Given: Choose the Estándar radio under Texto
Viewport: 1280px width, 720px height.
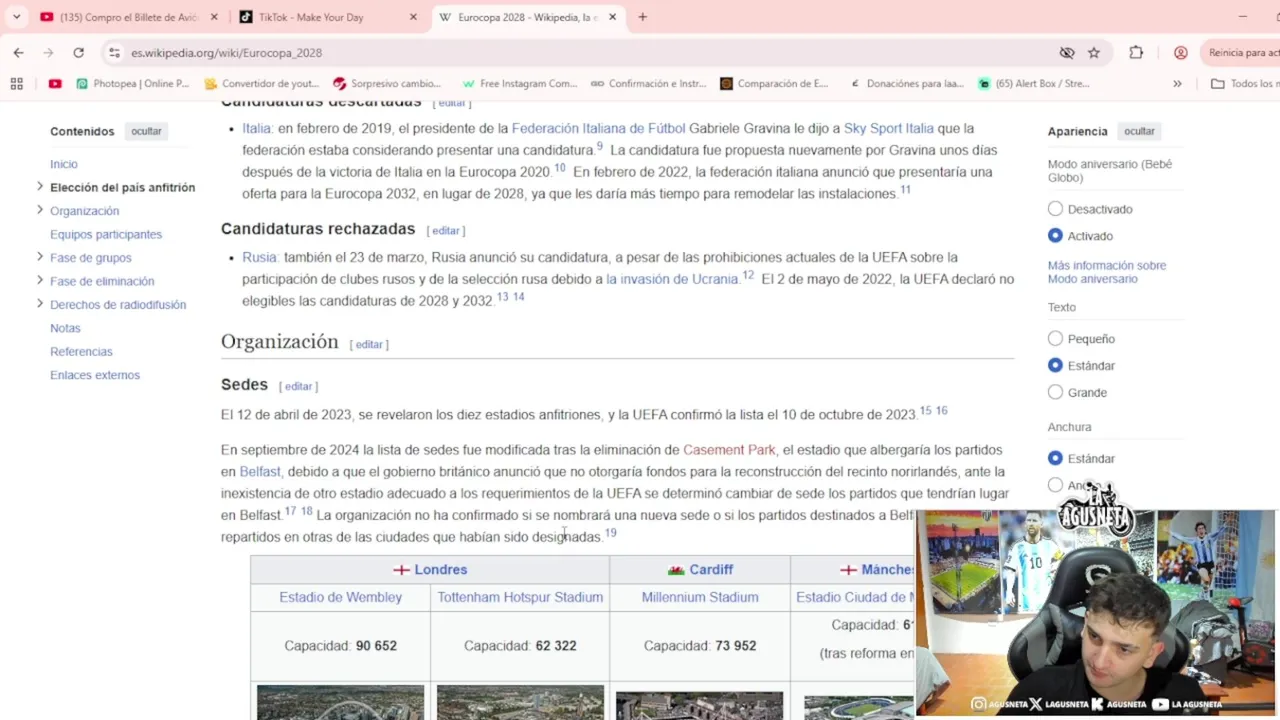Looking at the screenshot, I should tap(1055, 366).
